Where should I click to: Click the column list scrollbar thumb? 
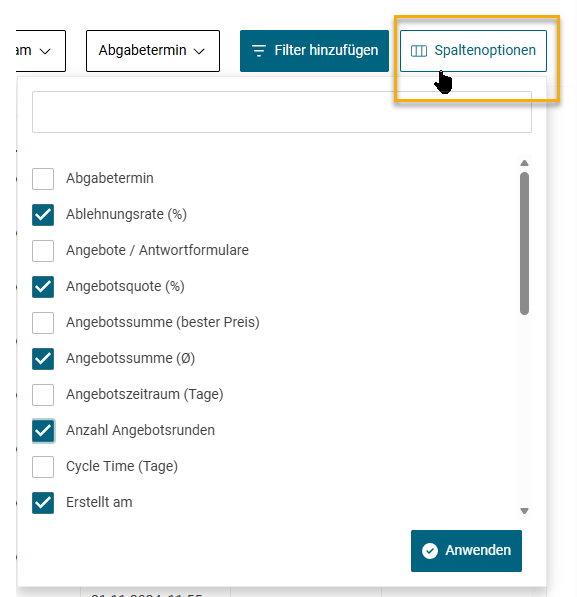pos(524,243)
